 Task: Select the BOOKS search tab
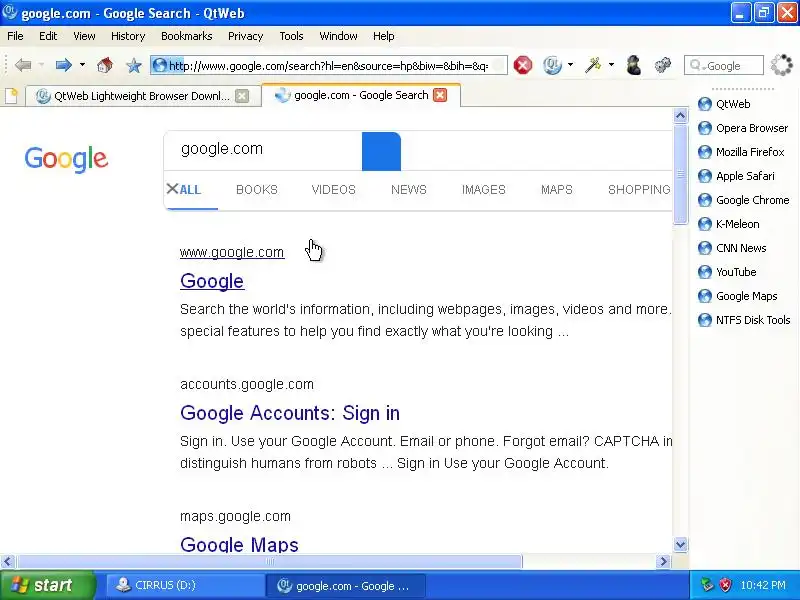(x=257, y=190)
